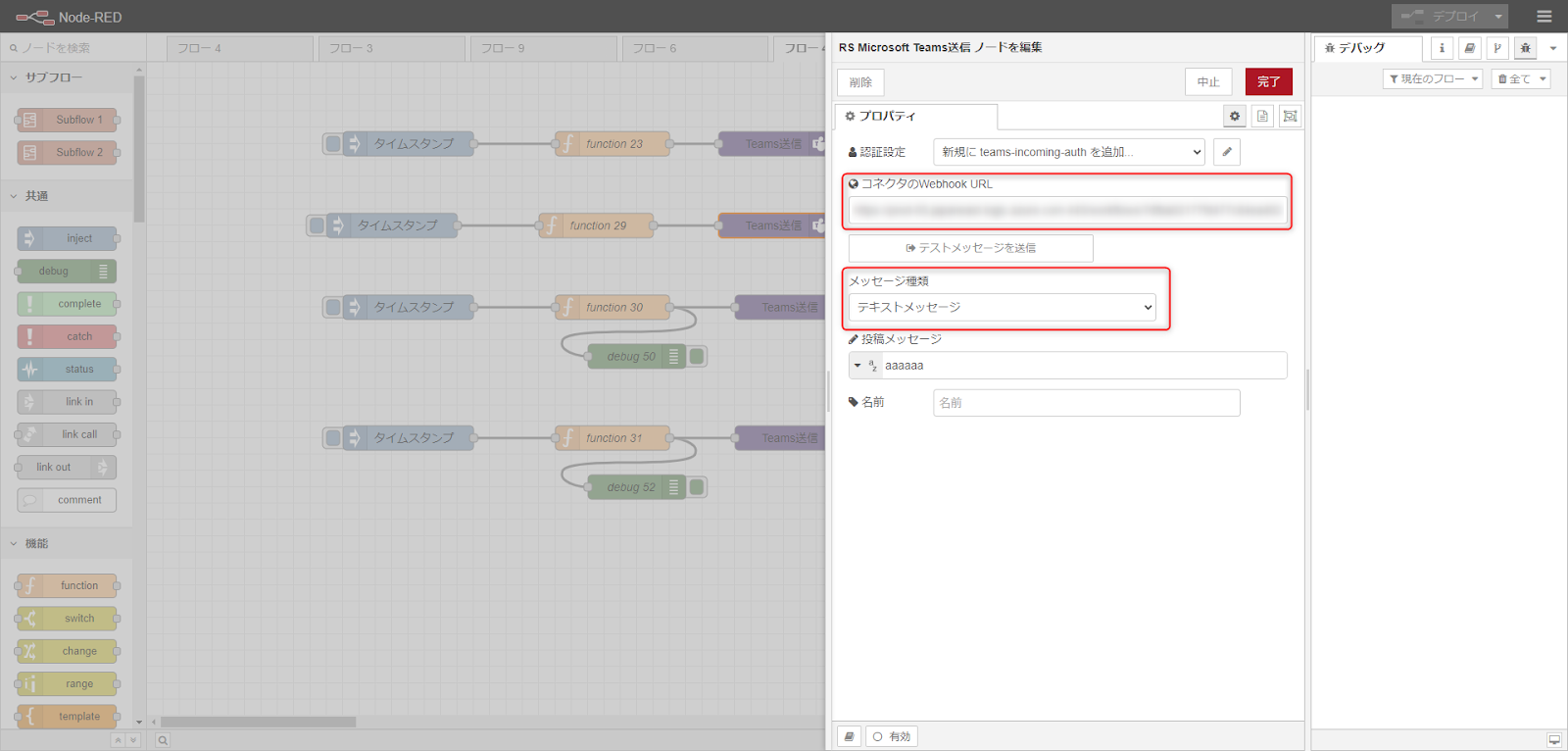Clear debug messages with the trash icon 全て button
The width and height of the screenshot is (1568, 751).
pyautogui.click(x=1513, y=78)
